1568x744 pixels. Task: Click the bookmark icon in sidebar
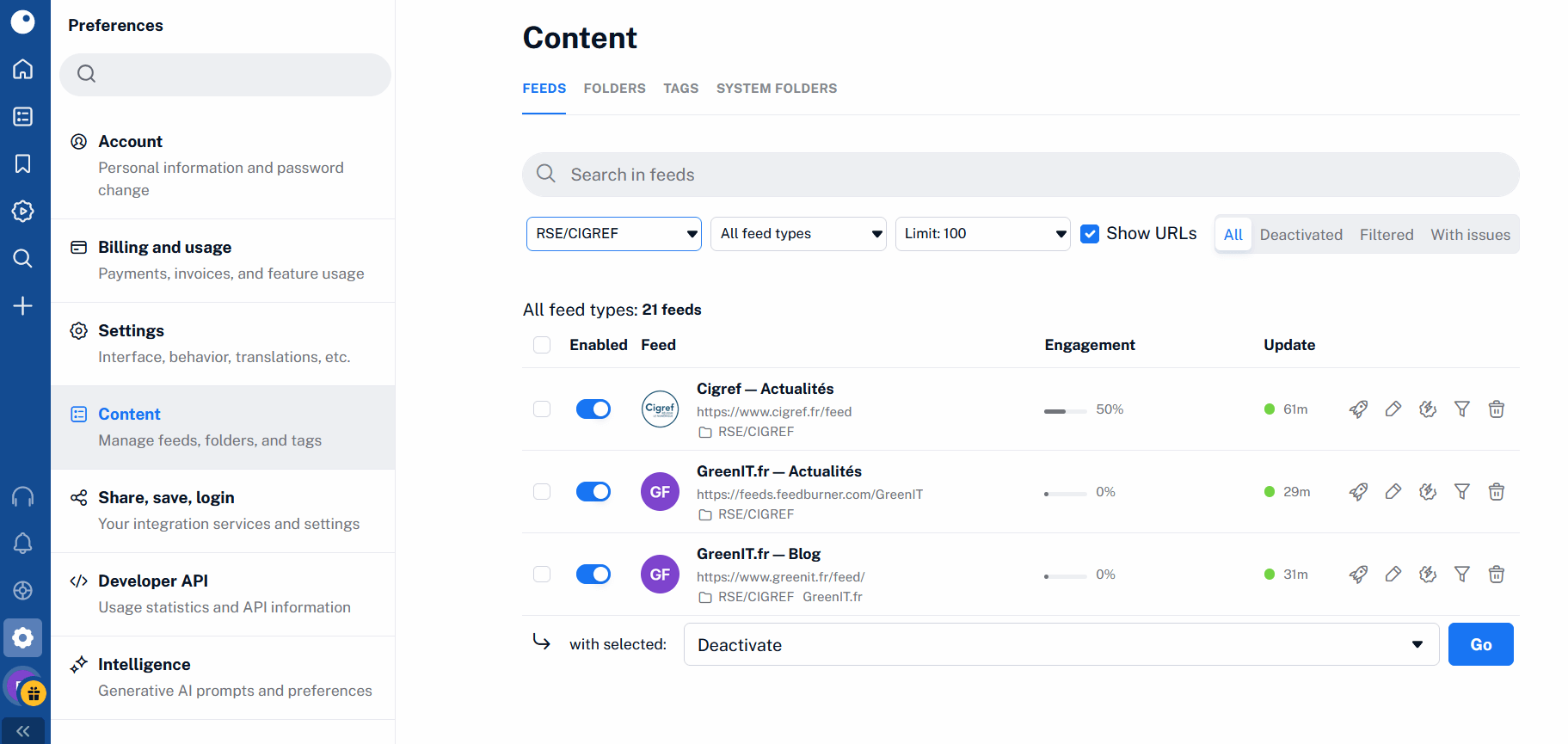[x=23, y=163]
